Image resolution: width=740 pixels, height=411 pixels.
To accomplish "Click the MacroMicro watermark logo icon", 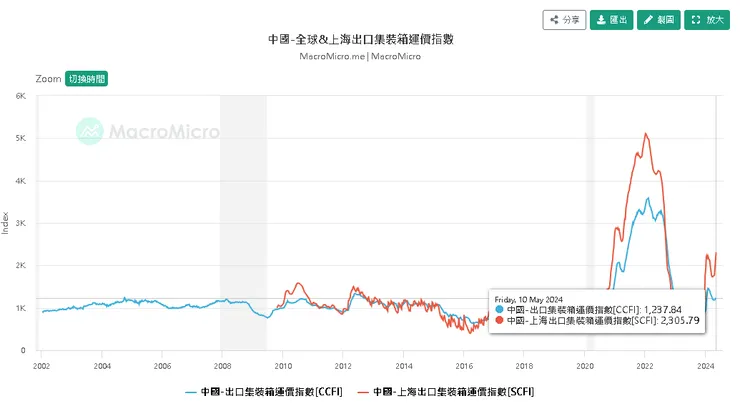I will click(x=91, y=130).
